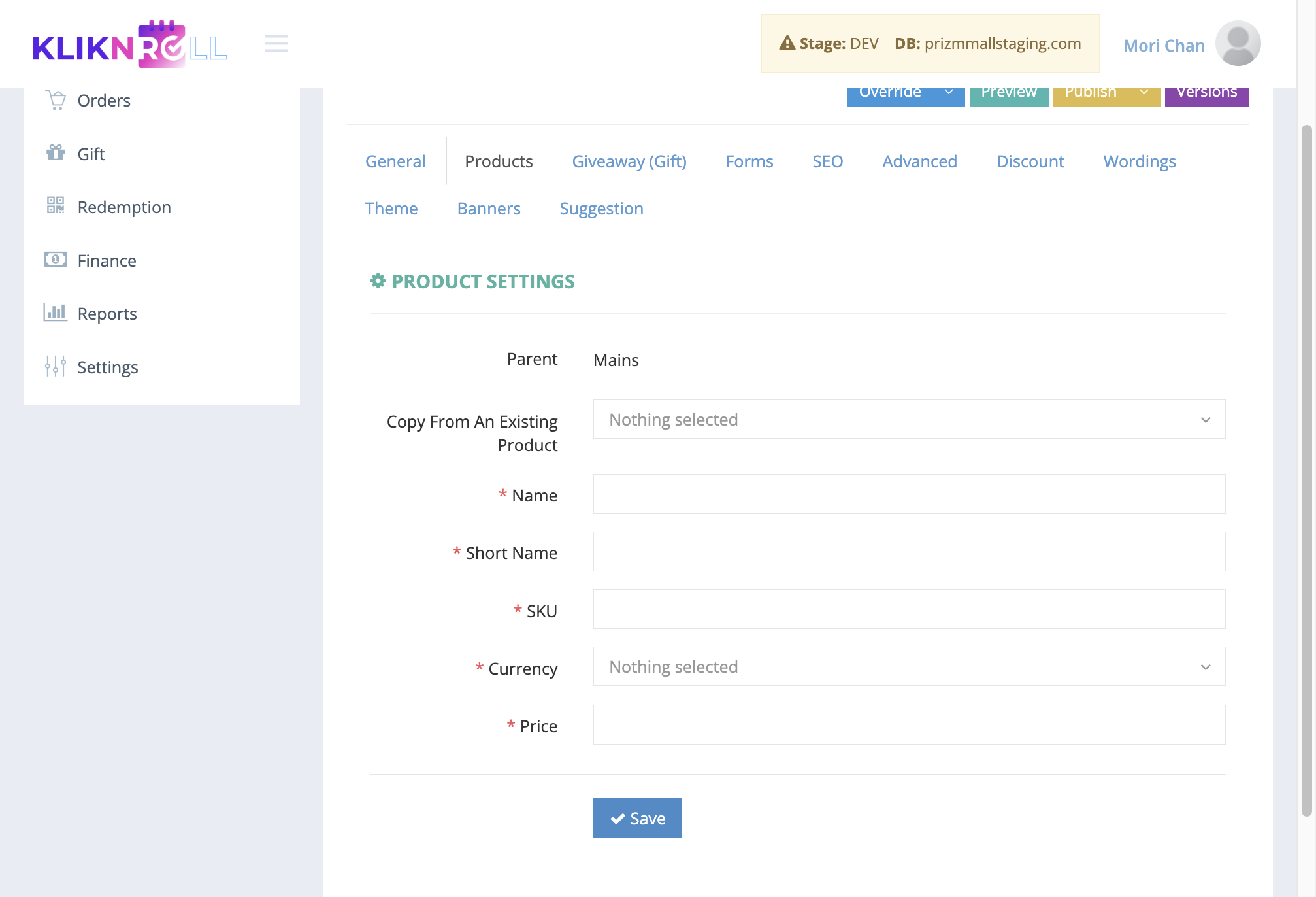Click the Name input field
This screenshot has height=897, width=1316.
(909, 494)
